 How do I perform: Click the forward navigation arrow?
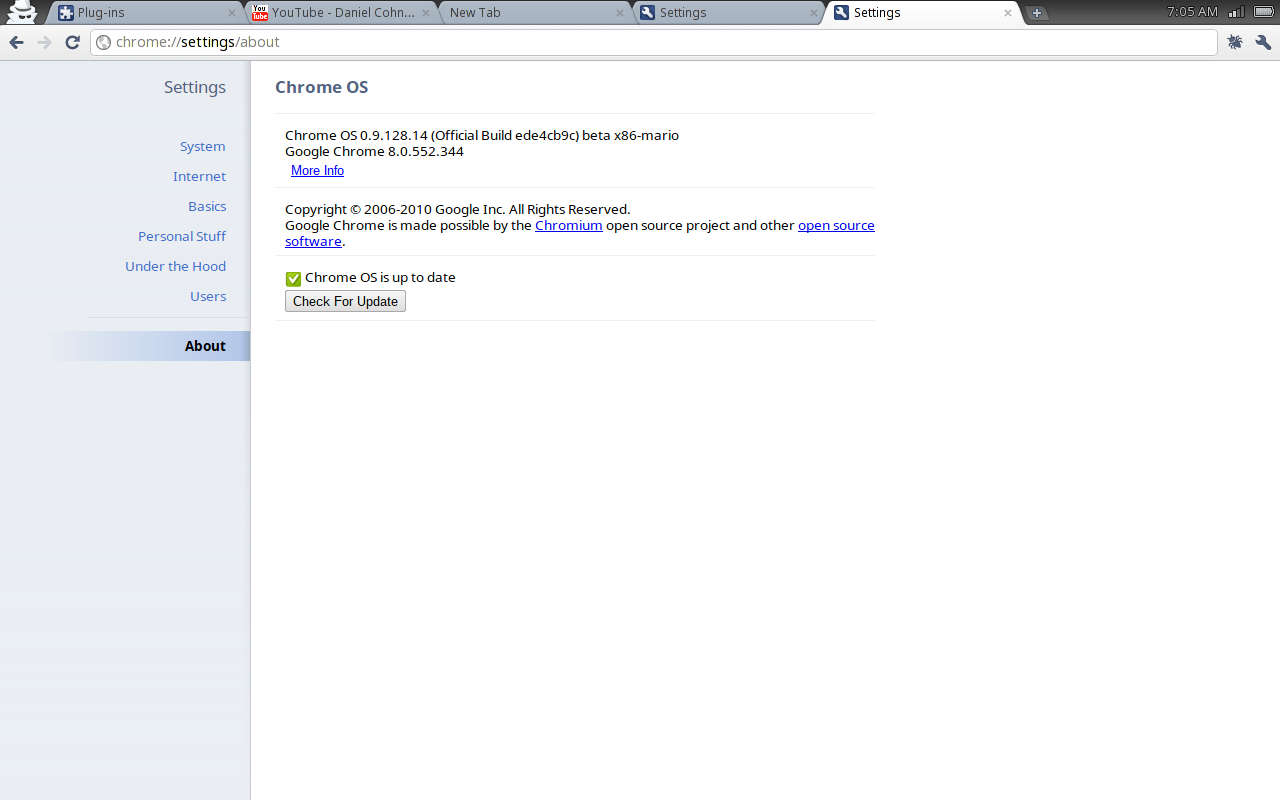44,42
